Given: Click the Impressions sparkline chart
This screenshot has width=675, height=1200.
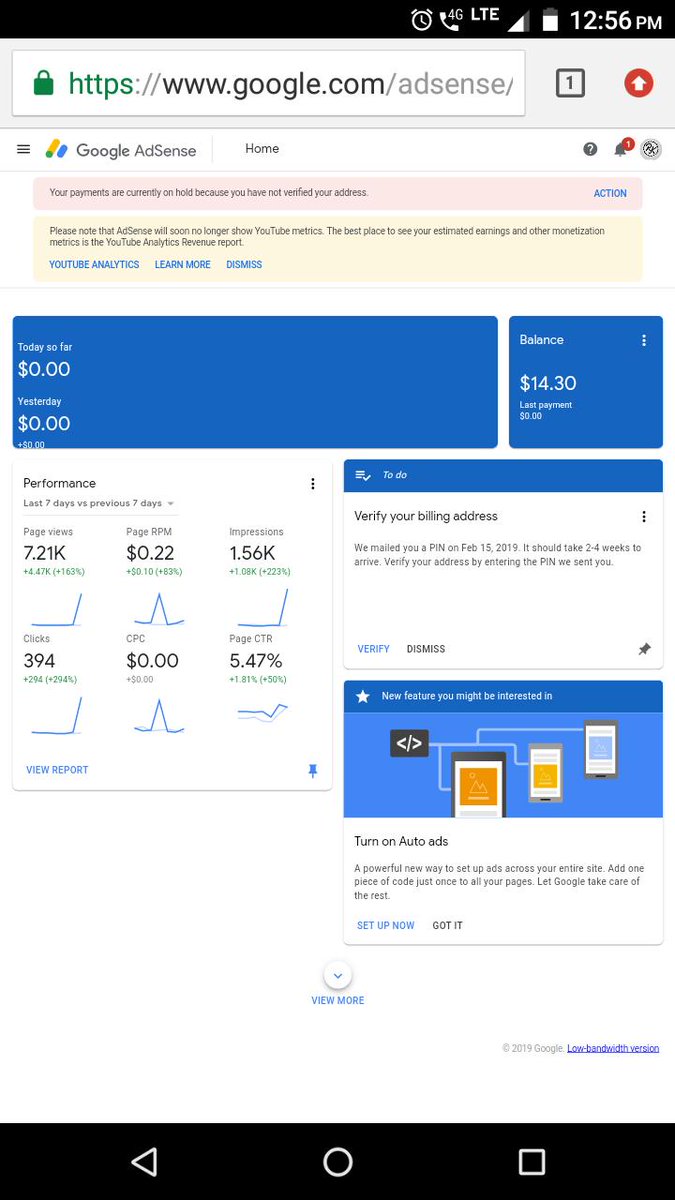Looking at the screenshot, I should (x=262, y=608).
